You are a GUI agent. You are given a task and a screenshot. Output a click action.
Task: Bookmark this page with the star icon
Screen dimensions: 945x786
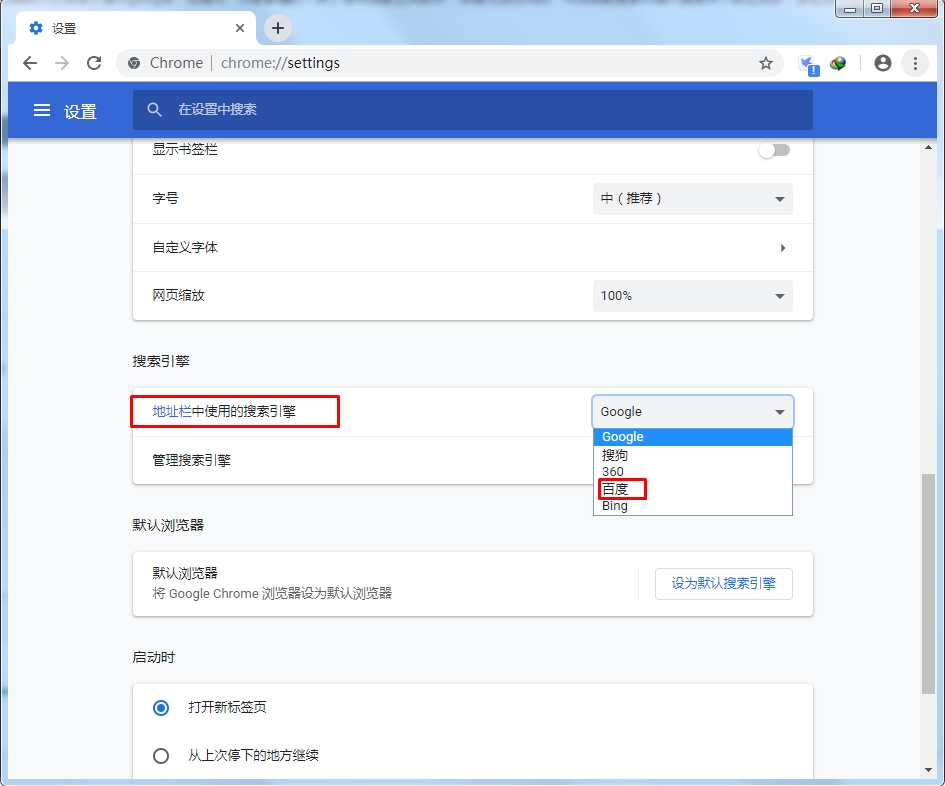(765, 63)
